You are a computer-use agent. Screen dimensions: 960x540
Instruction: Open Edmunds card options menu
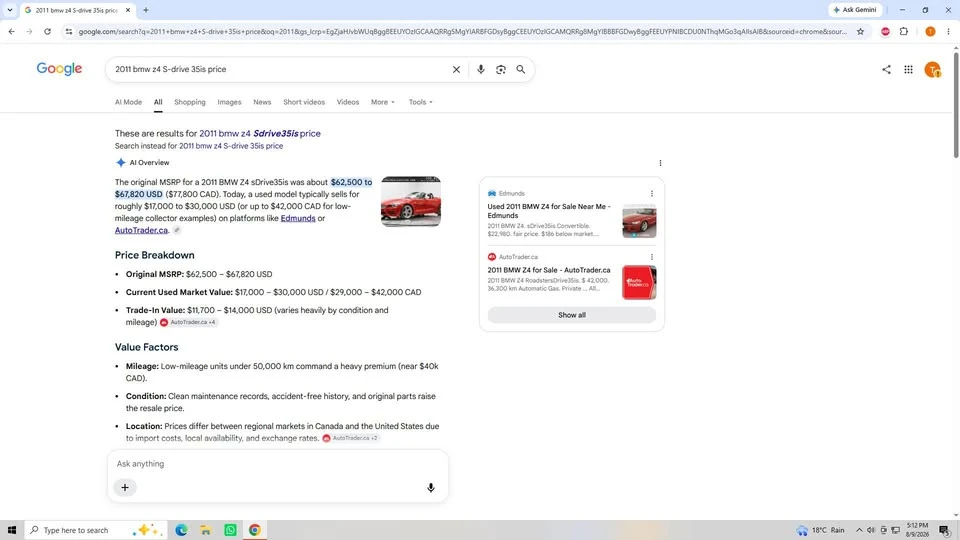pos(651,193)
